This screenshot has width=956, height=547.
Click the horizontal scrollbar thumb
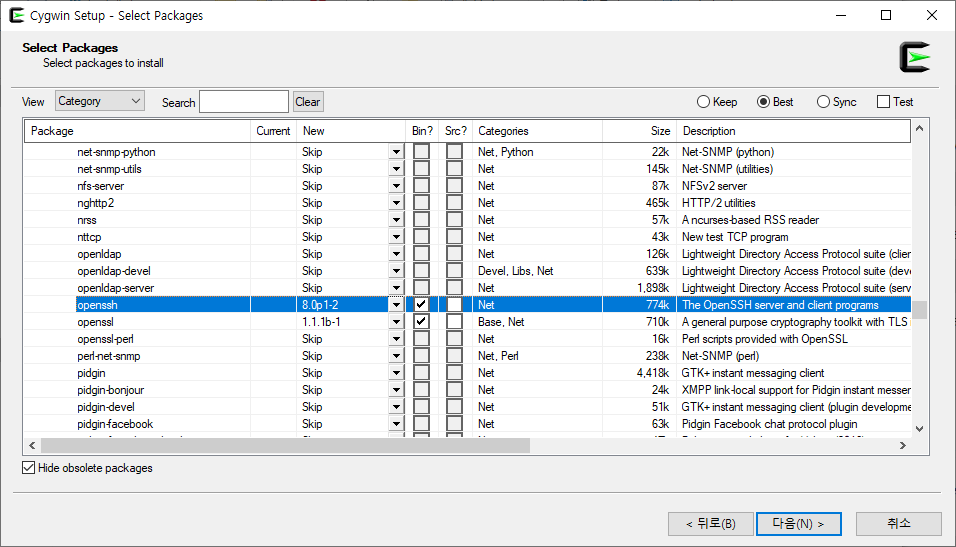pos(285,446)
